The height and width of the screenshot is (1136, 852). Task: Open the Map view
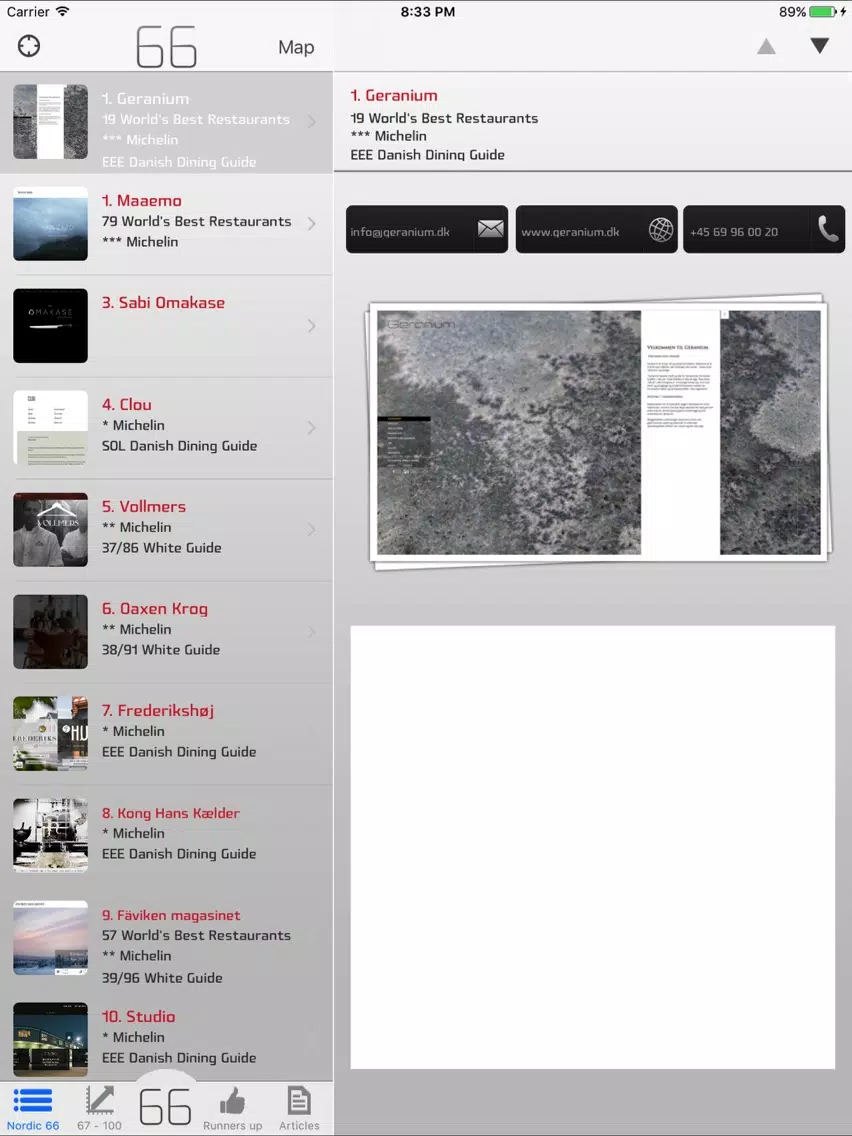click(x=296, y=47)
